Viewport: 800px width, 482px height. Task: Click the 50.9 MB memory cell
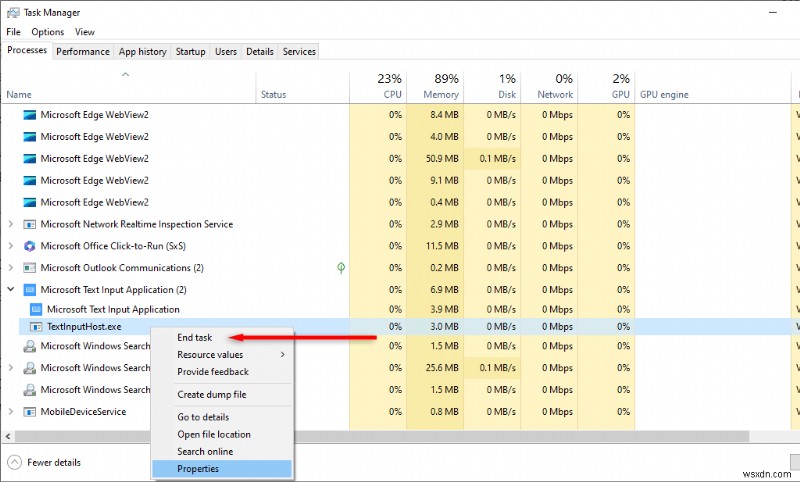click(435, 159)
